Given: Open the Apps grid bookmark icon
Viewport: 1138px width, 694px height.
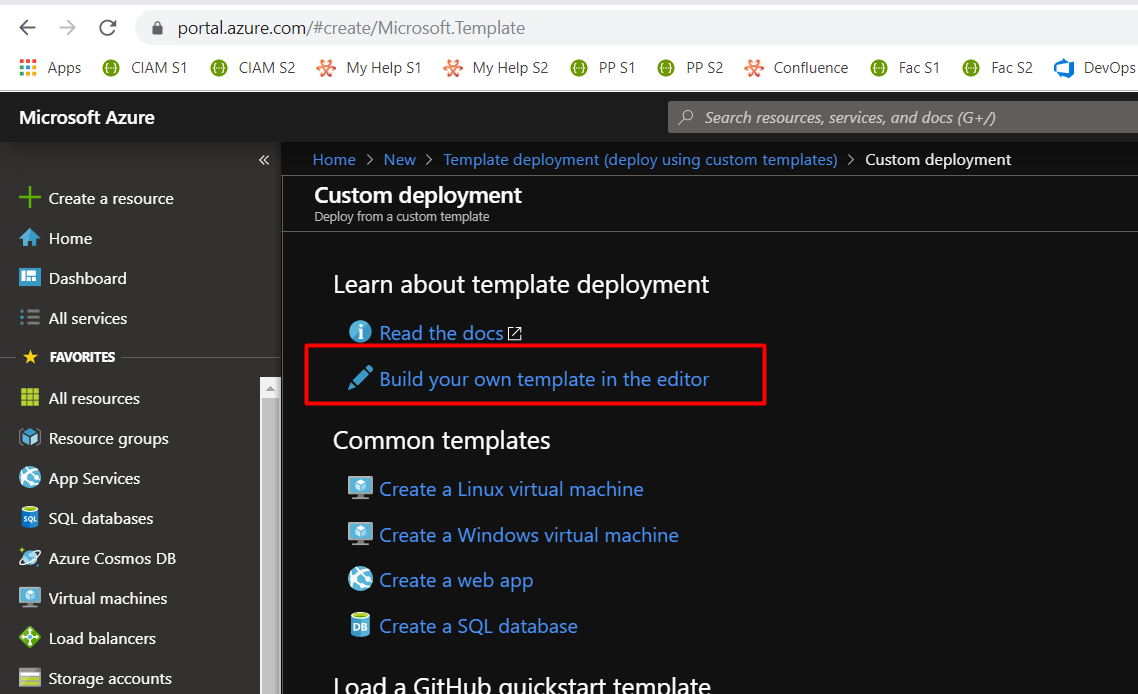Looking at the screenshot, I should point(28,68).
